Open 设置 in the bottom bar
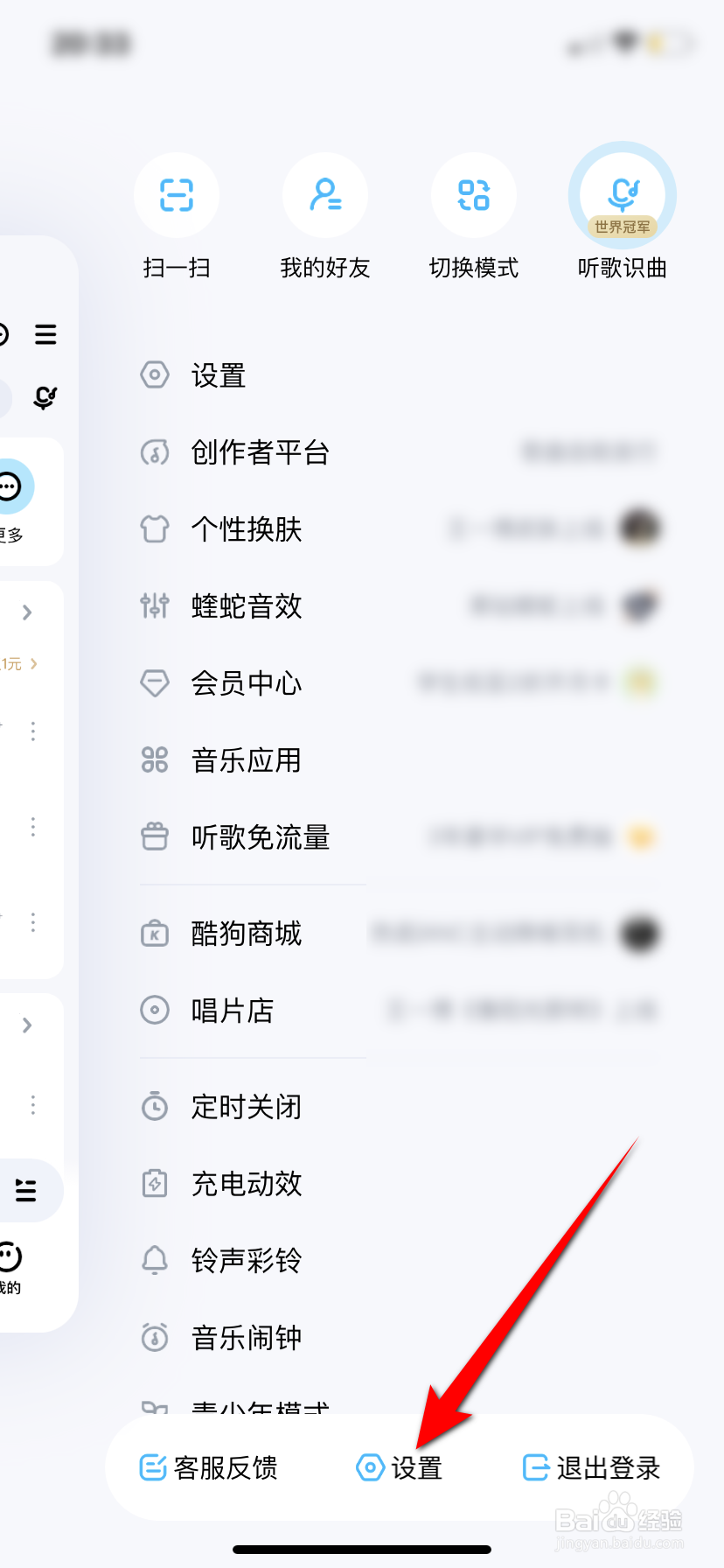The height and width of the screenshot is (1568, 724). coord(400,1467)
